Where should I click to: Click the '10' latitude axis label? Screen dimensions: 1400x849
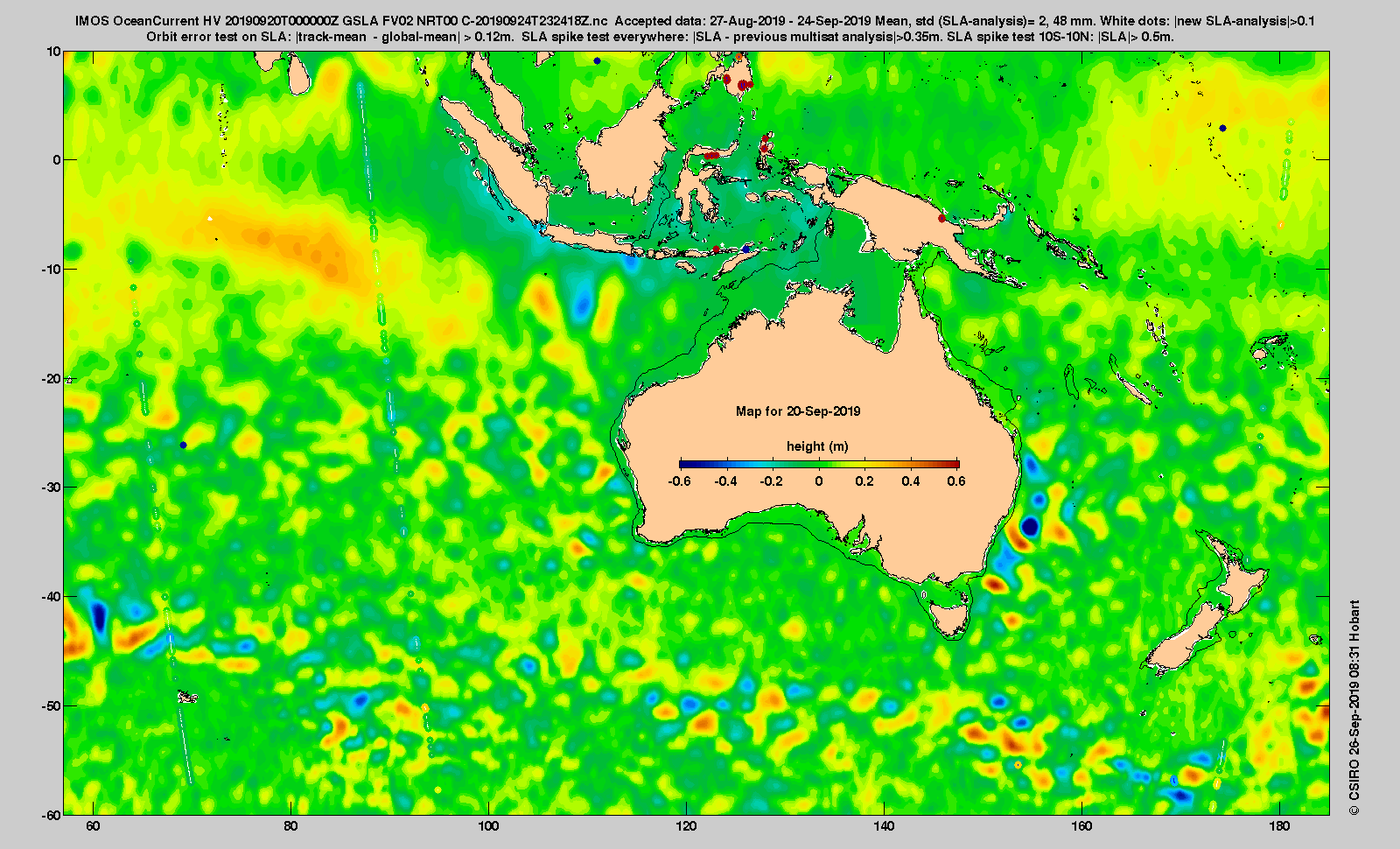tap(54, 52)
